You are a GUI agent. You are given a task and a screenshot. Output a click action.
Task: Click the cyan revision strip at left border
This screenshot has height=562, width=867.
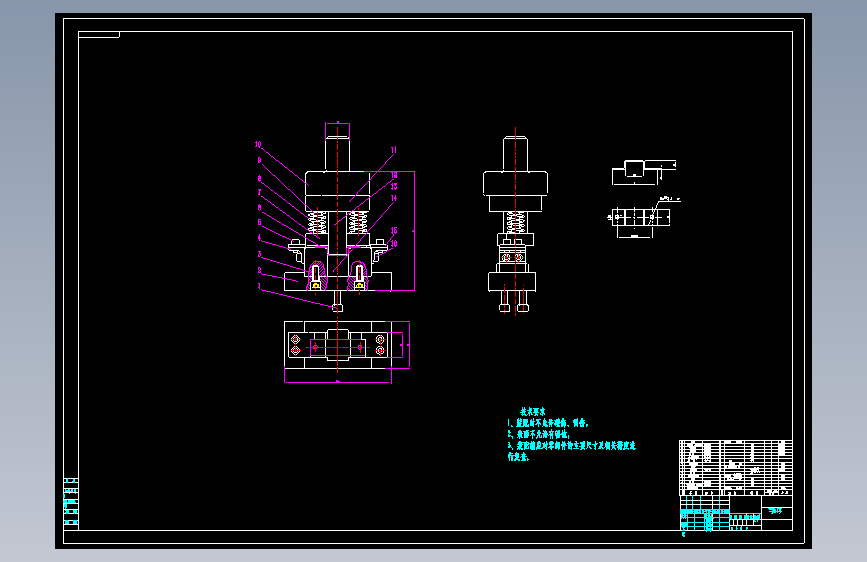tap(71, 502)
